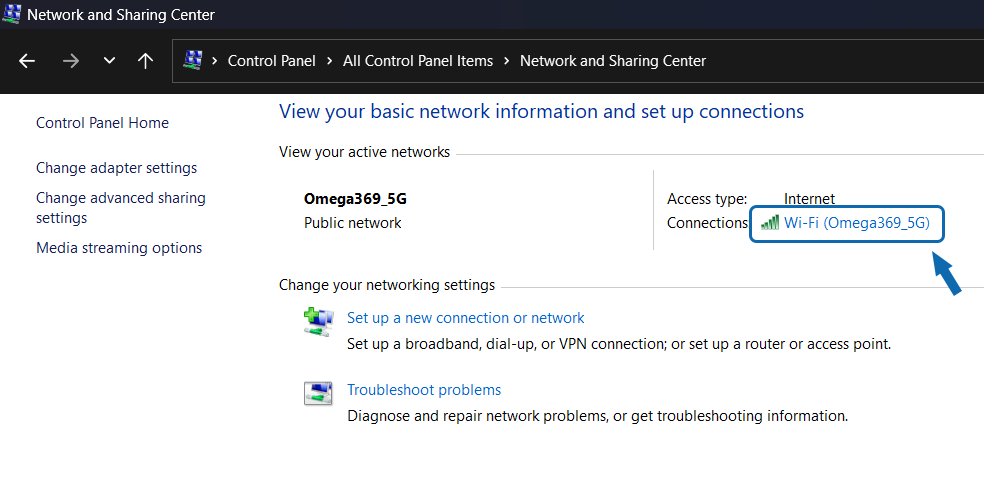Screen dimensions: 984x502
Task: Open Wi-Fi (Omega369_5G) connection status
Action: (x=856, y=223)
